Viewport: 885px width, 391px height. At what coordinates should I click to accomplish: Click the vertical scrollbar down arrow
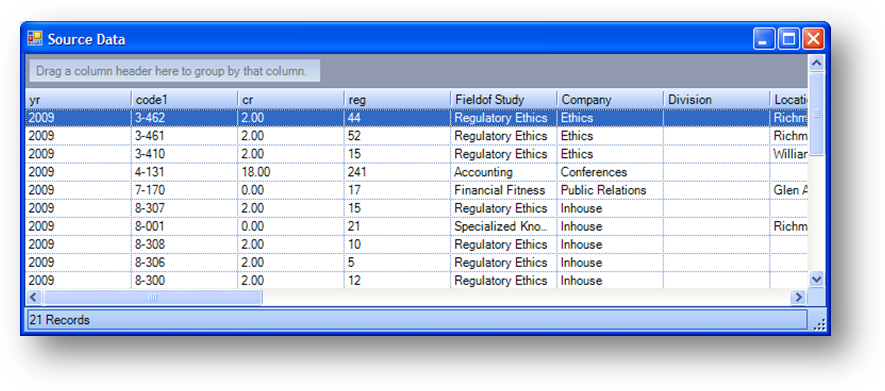816,279
